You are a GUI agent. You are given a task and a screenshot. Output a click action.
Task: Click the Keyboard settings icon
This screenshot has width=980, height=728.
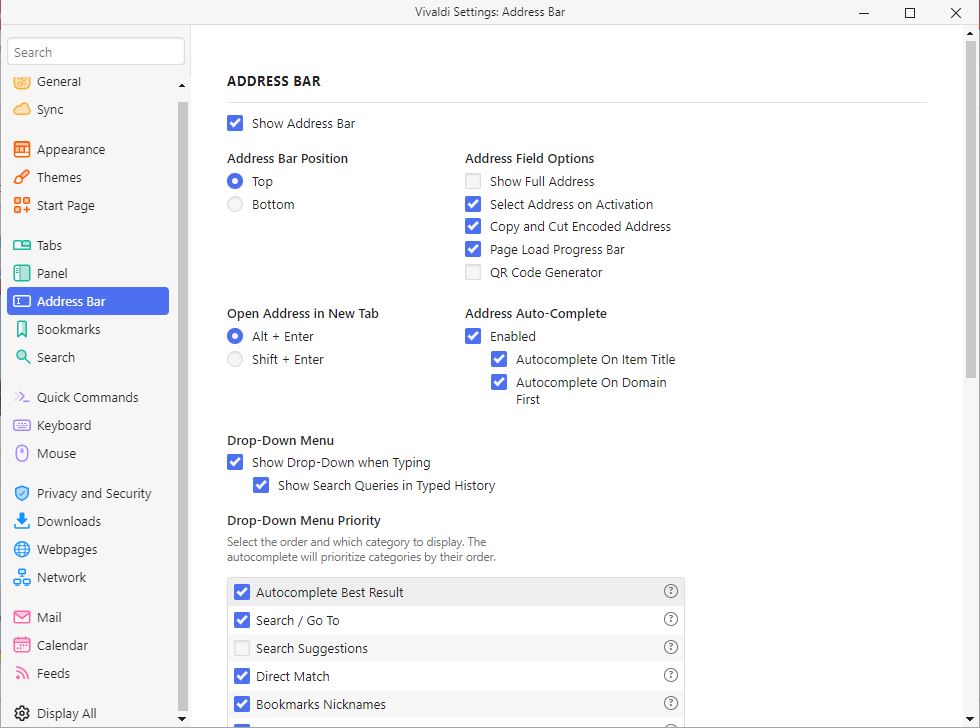pyautogui.click(x=22, y=426)
